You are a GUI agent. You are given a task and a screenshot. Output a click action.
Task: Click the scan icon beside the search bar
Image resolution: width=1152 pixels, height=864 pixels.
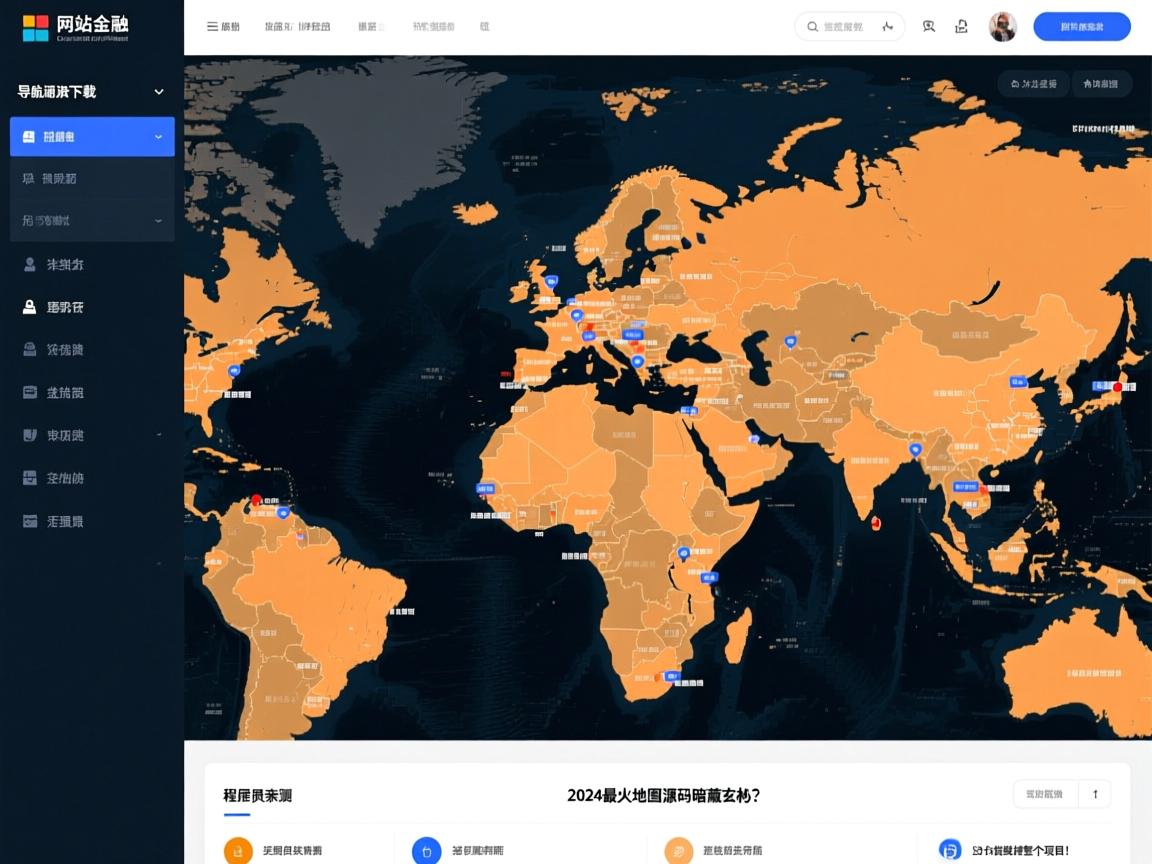(x=929, y=27)
